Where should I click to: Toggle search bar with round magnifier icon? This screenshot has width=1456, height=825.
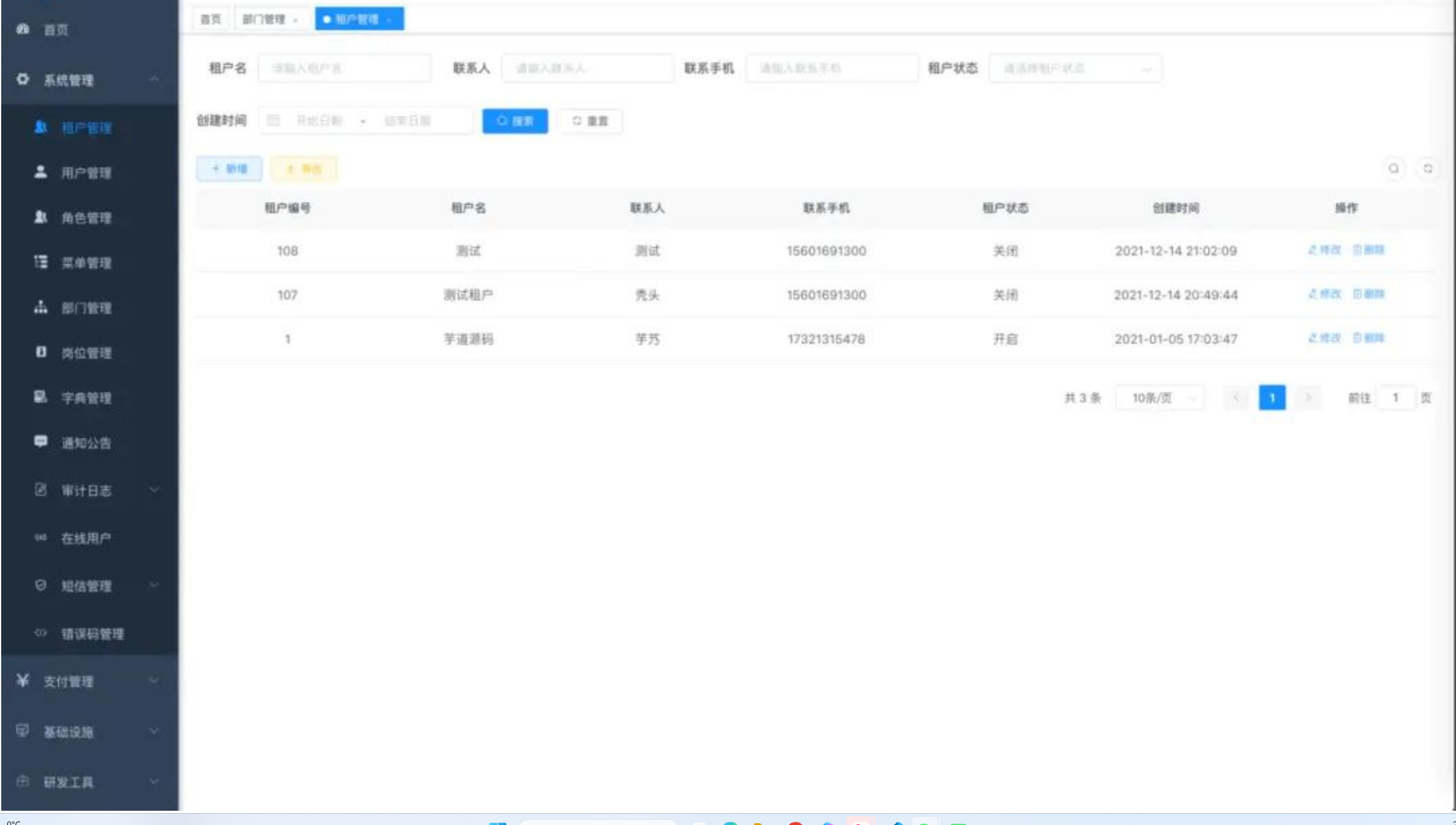(1393, 169)
